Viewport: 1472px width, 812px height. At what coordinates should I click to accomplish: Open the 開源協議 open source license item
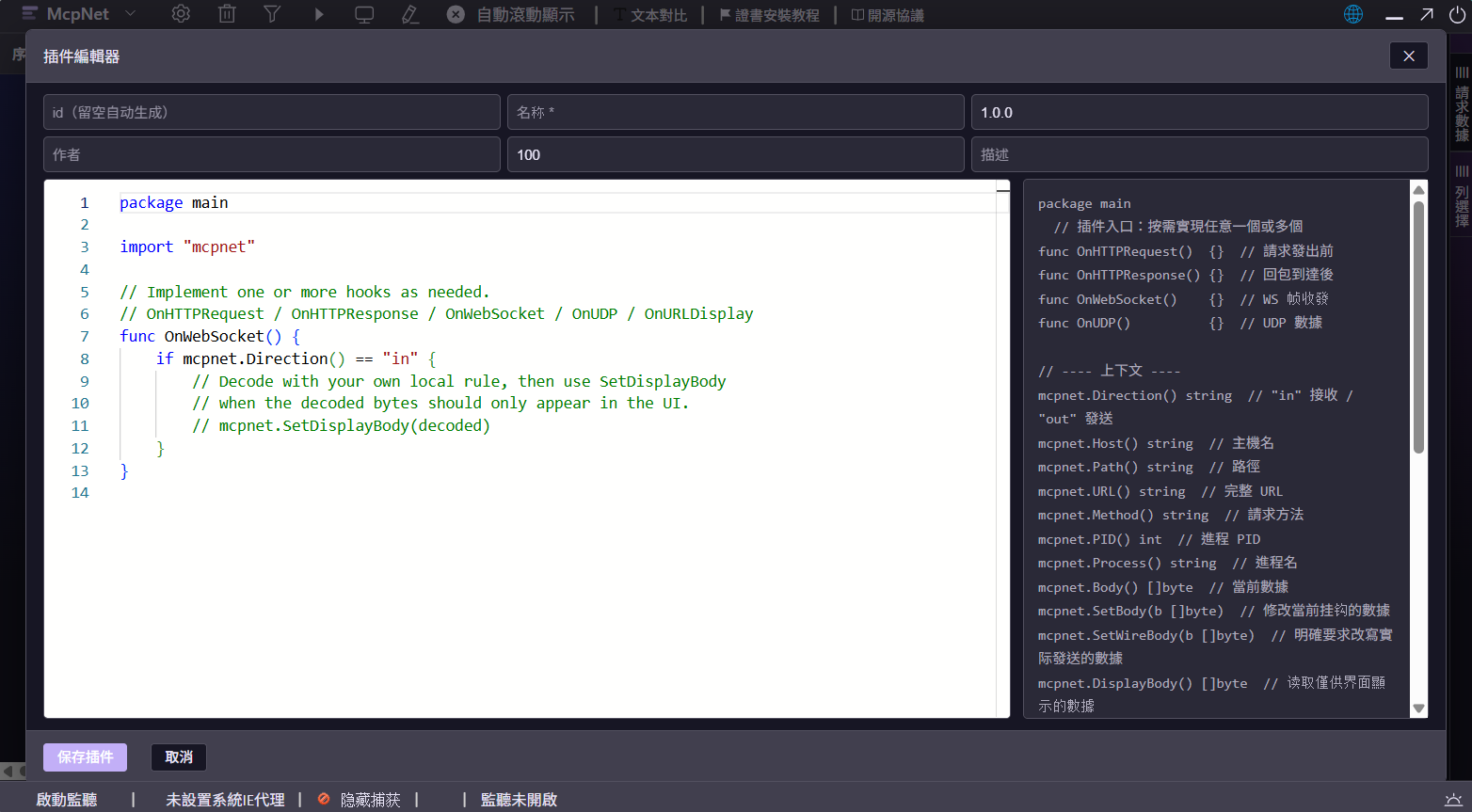pyautogui.click(x=888, y=15)
